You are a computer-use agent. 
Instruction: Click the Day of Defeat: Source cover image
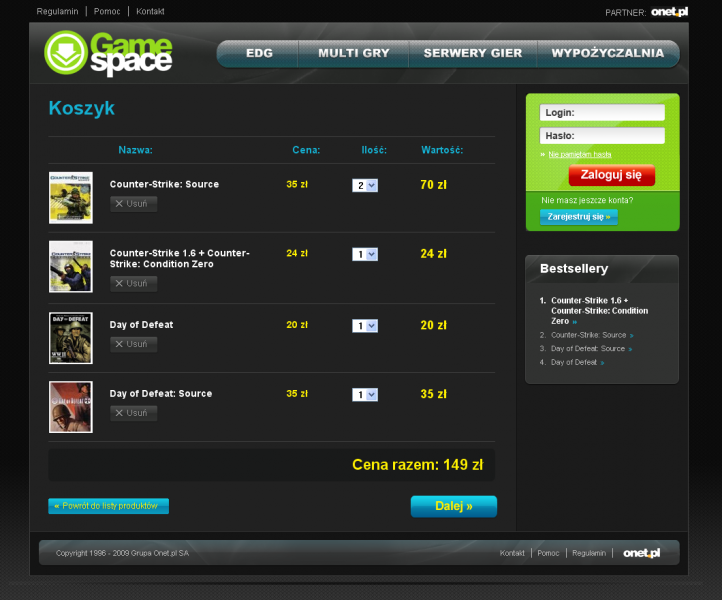tap(71, 407)
